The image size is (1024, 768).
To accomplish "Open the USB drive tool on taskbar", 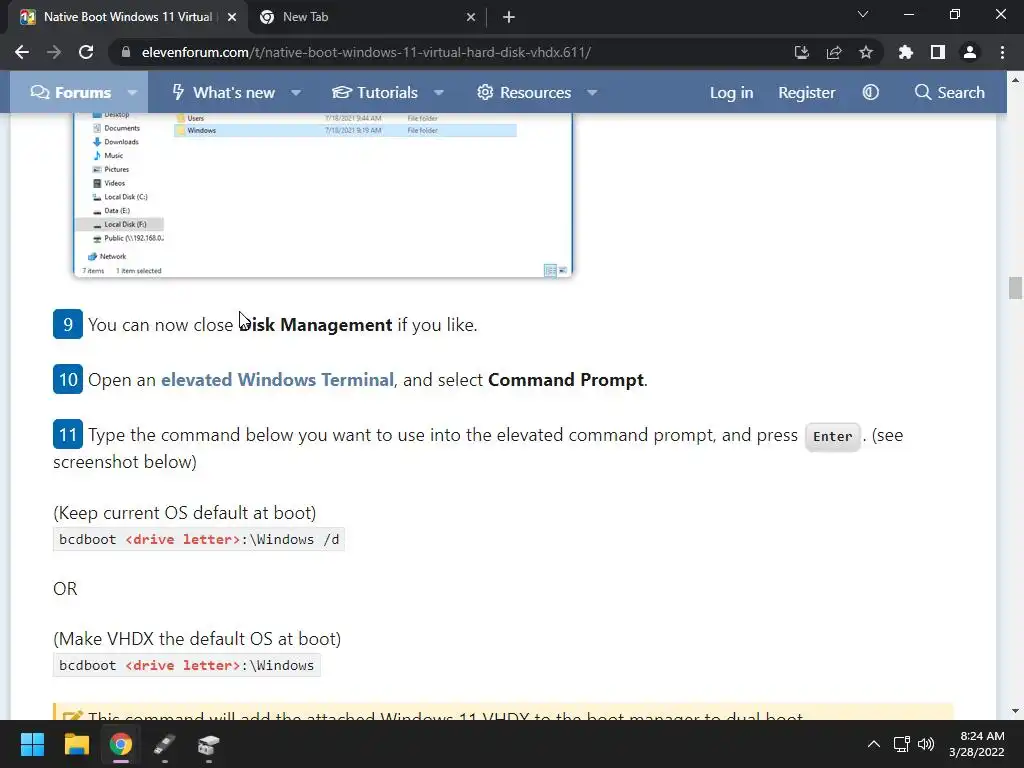I will tap(165, 744).
